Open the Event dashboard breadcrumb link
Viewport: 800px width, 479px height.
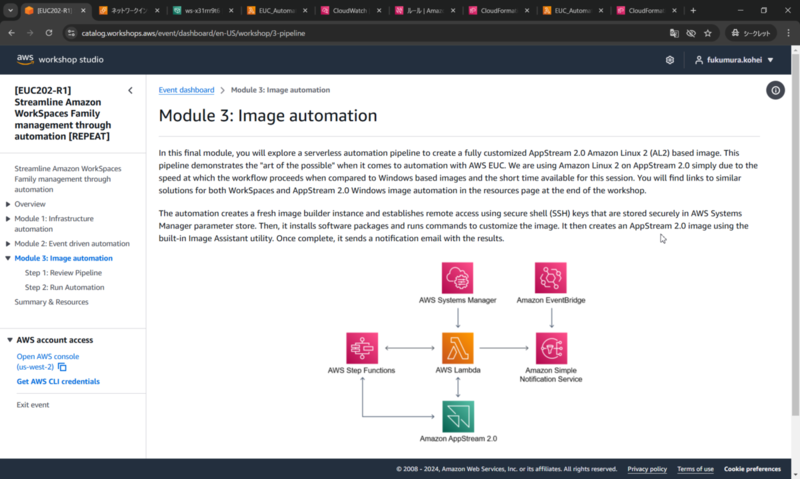tap(186, 90)
